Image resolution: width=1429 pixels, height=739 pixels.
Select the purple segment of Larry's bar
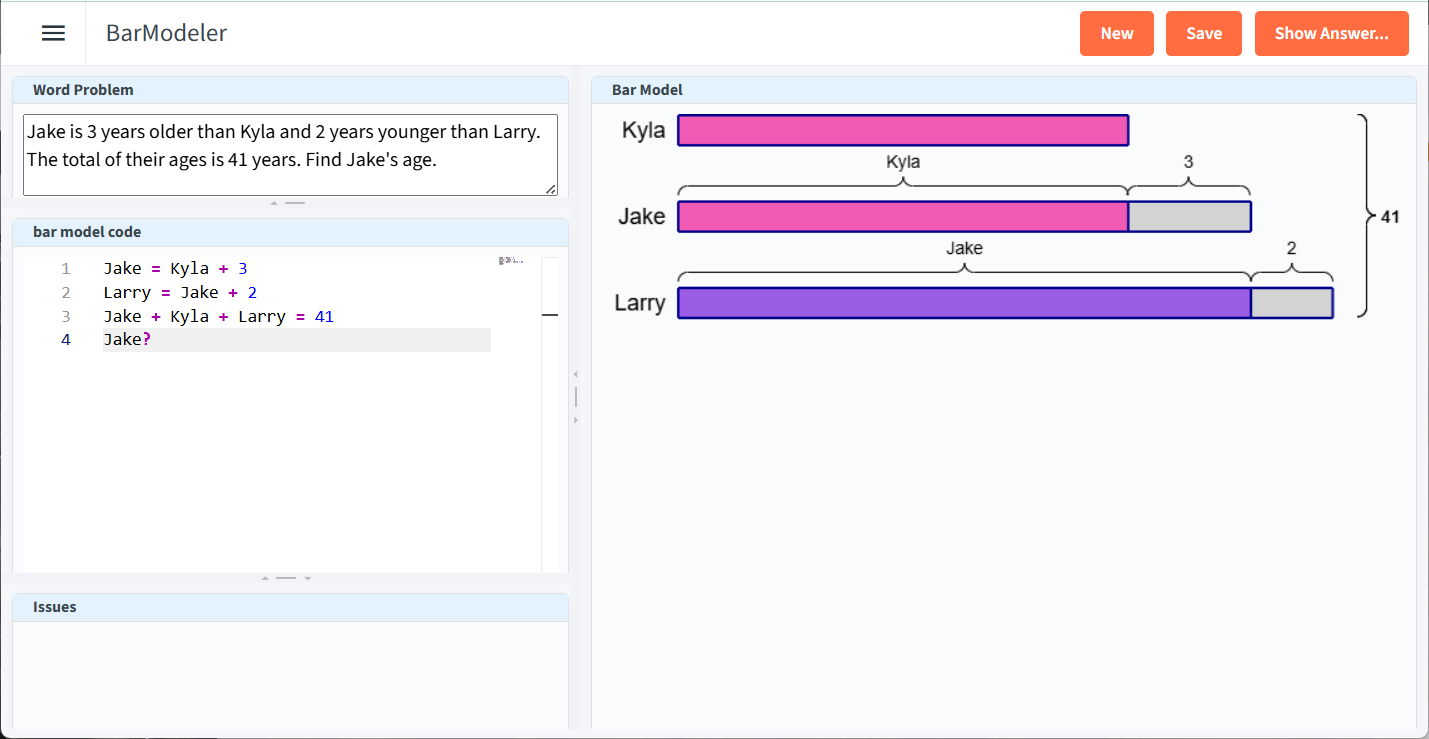point(963,303)
